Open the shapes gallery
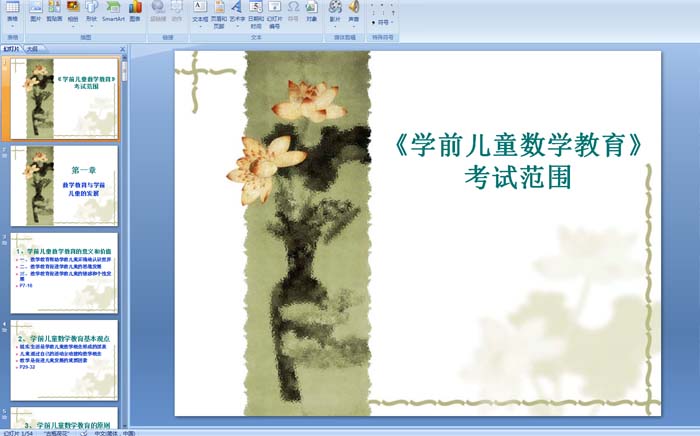The height and width of the screenshot is (436, 700). (x=92, y=11)
